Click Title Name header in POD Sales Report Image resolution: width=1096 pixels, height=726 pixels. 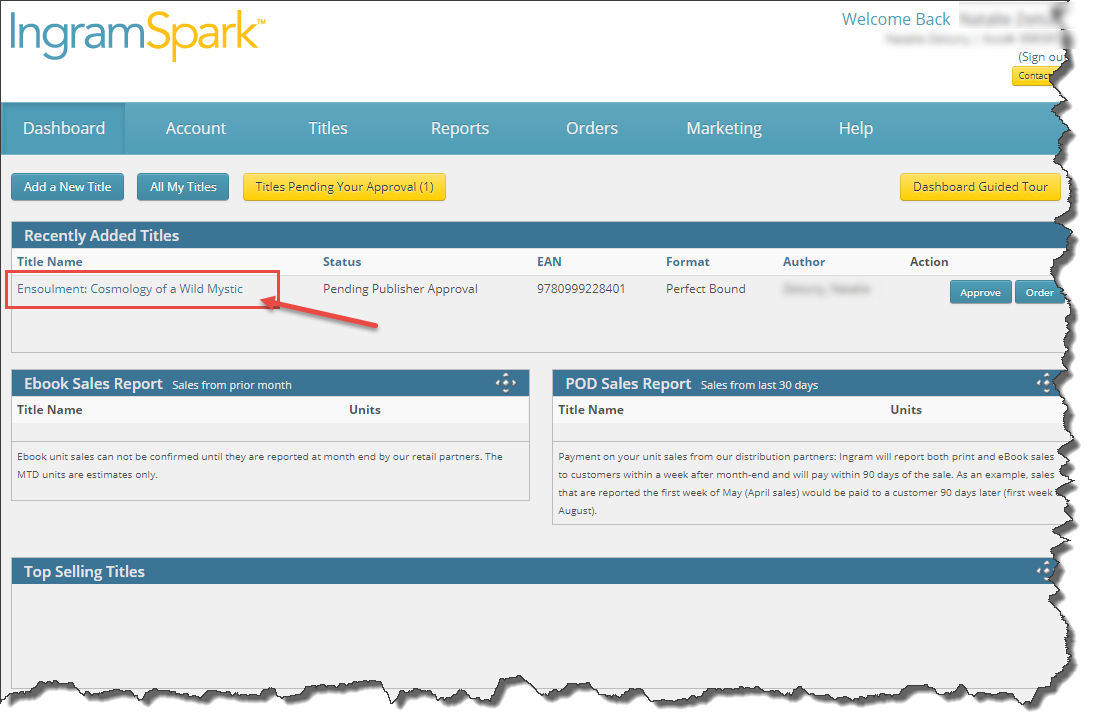(x=591, y=410)
